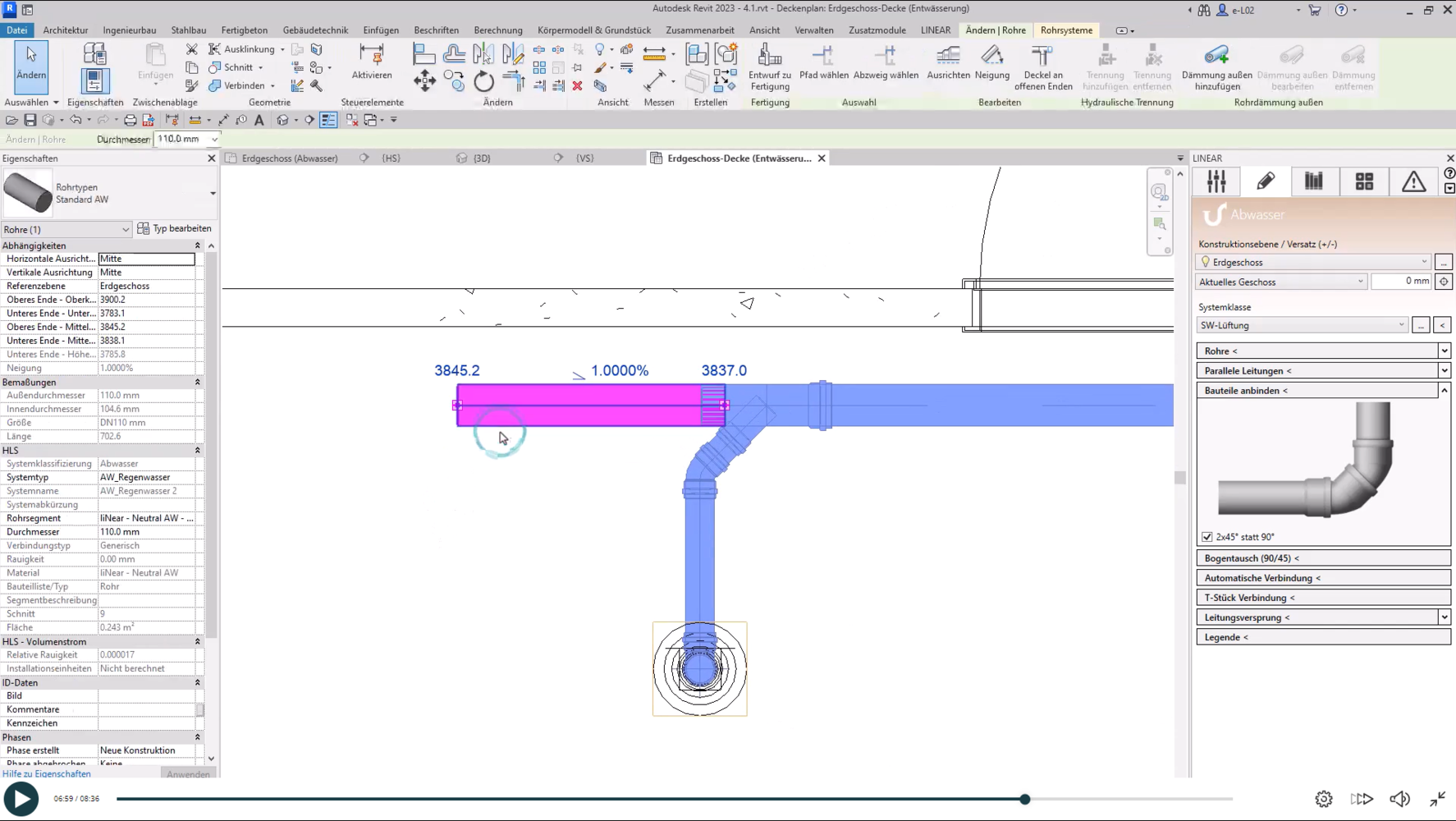Open the Berechnung ribbon tab

[497, 30]
